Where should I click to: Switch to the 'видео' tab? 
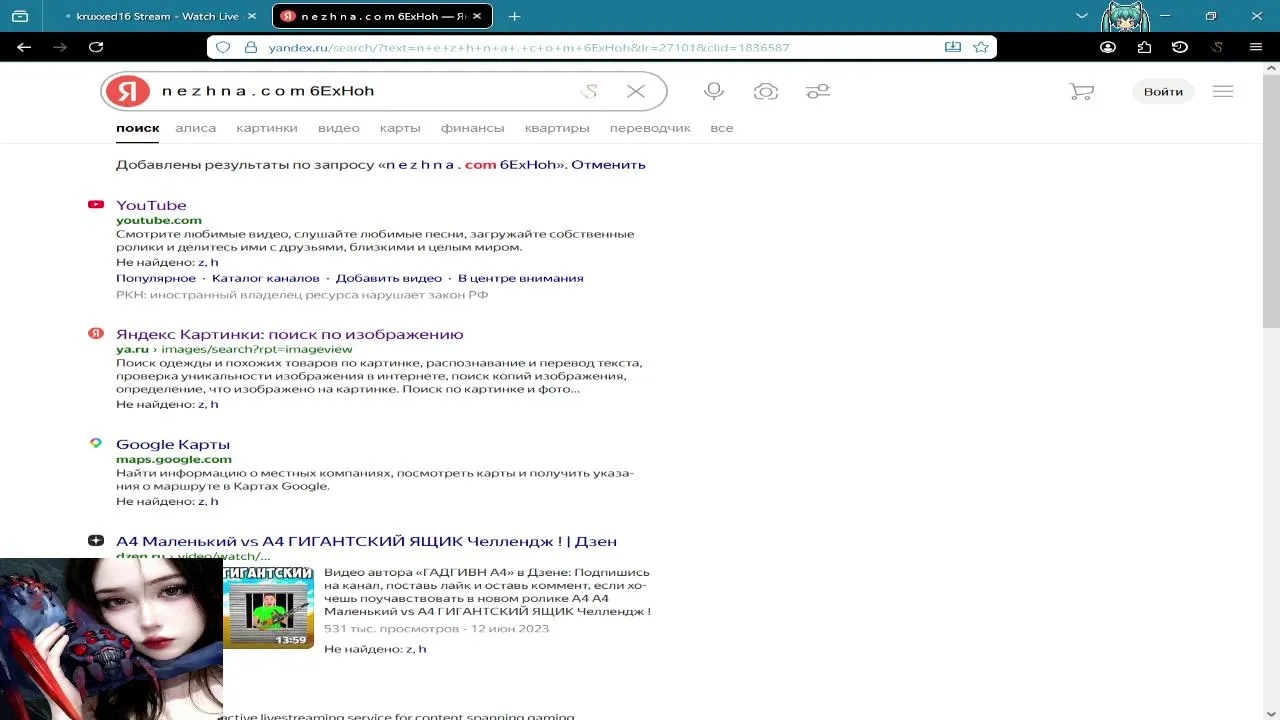pyautogui.click(x=339, y=128)
